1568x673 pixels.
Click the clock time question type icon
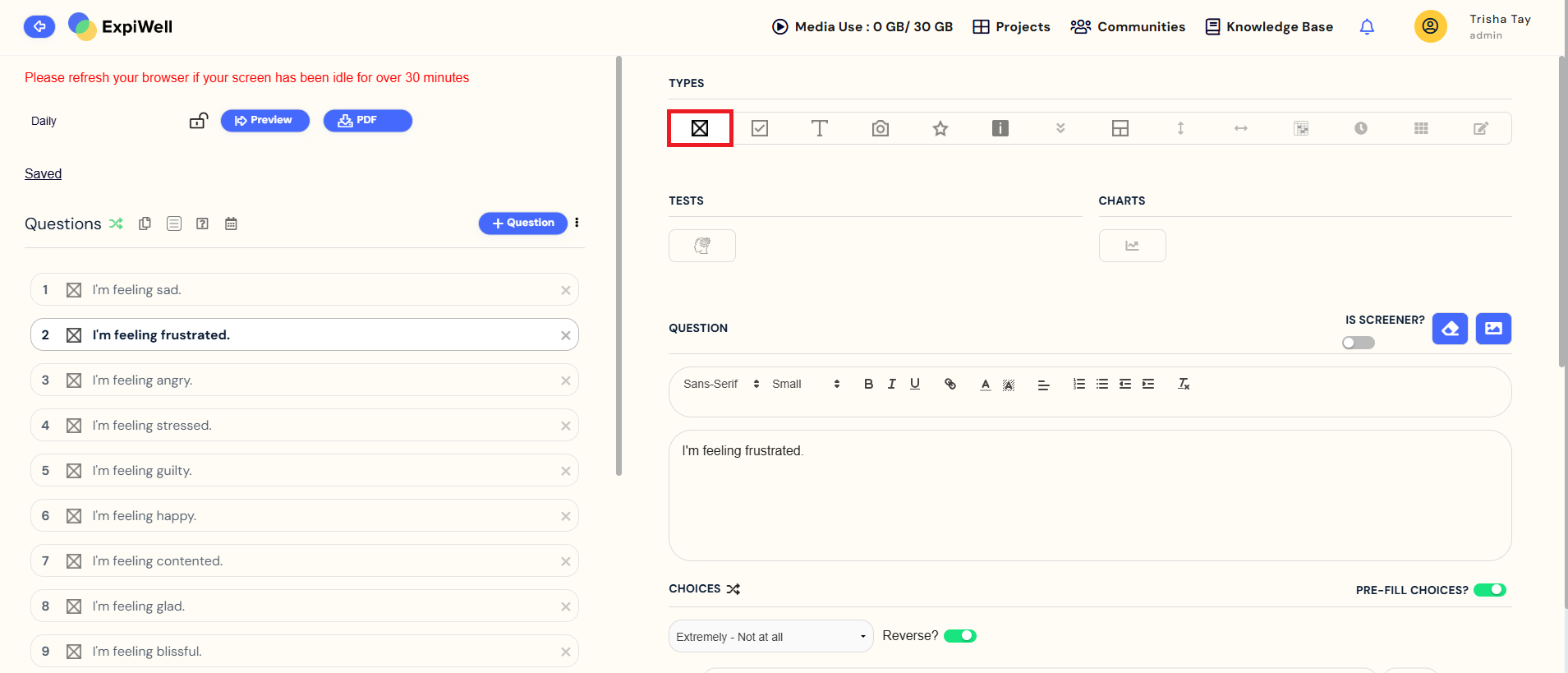coord(1360,128)
